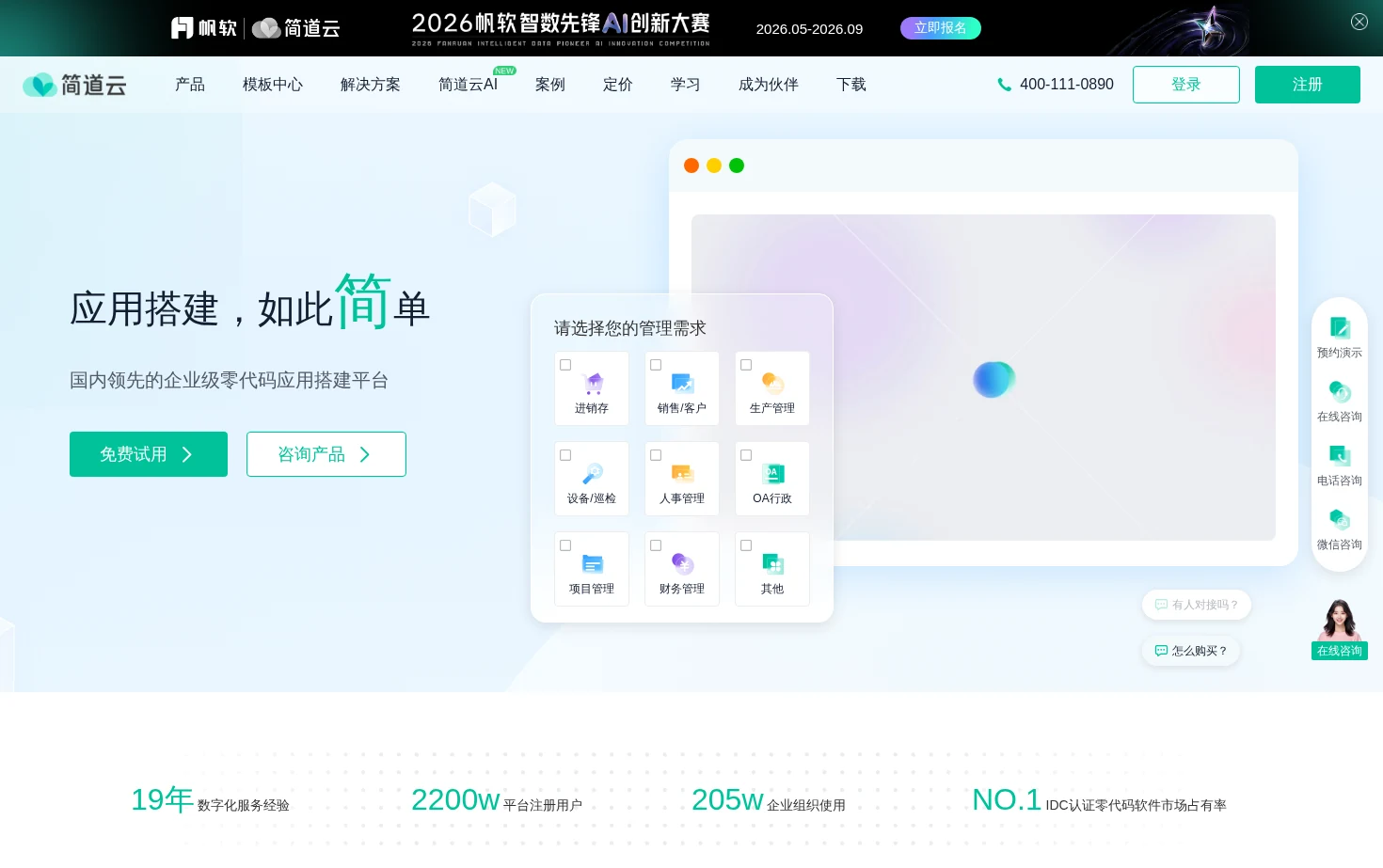
Task: Click the green window dot
Action: click(737, 166)
